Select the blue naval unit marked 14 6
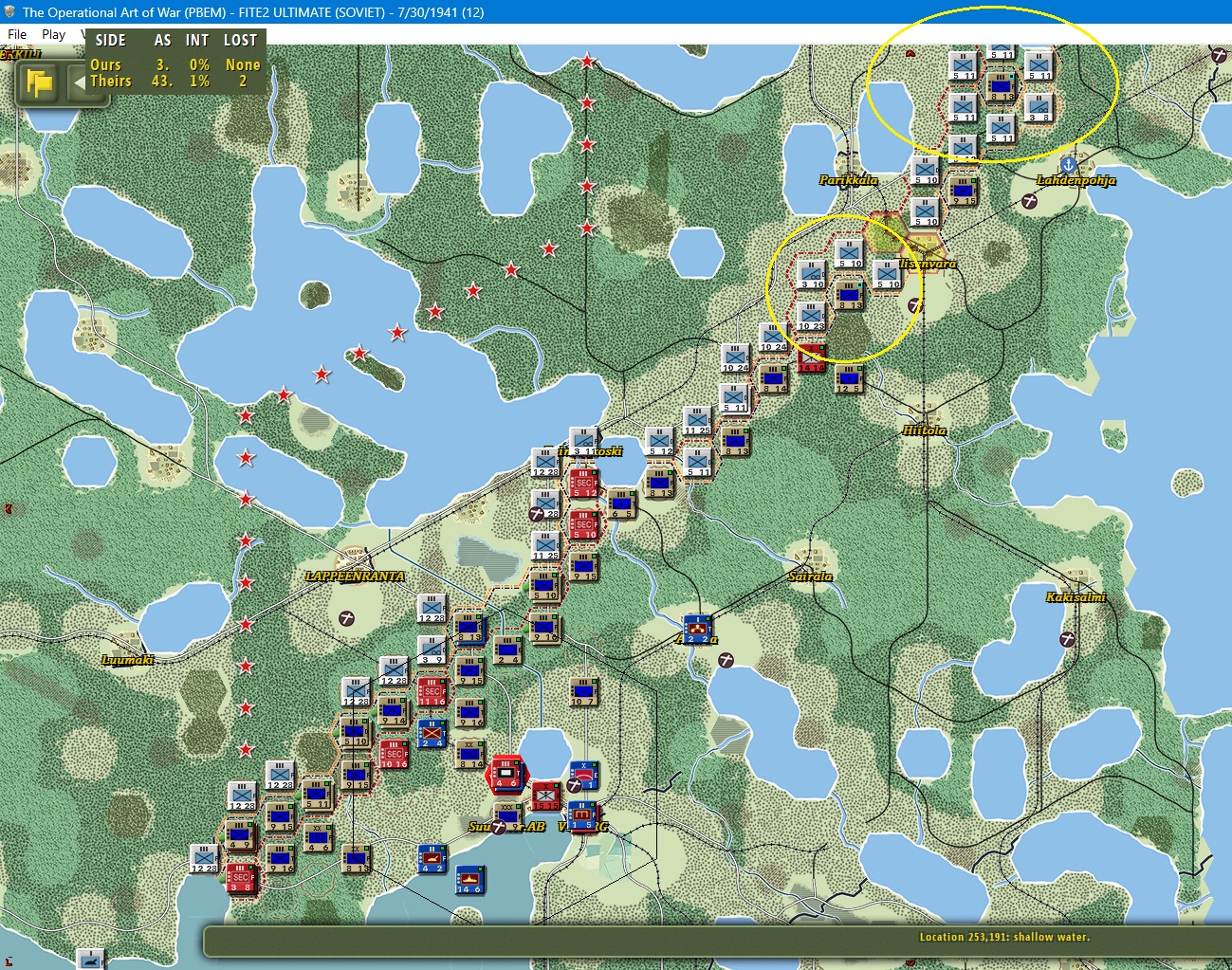The height and width of the screenshot is (970, 1232). tap(469, 879)
